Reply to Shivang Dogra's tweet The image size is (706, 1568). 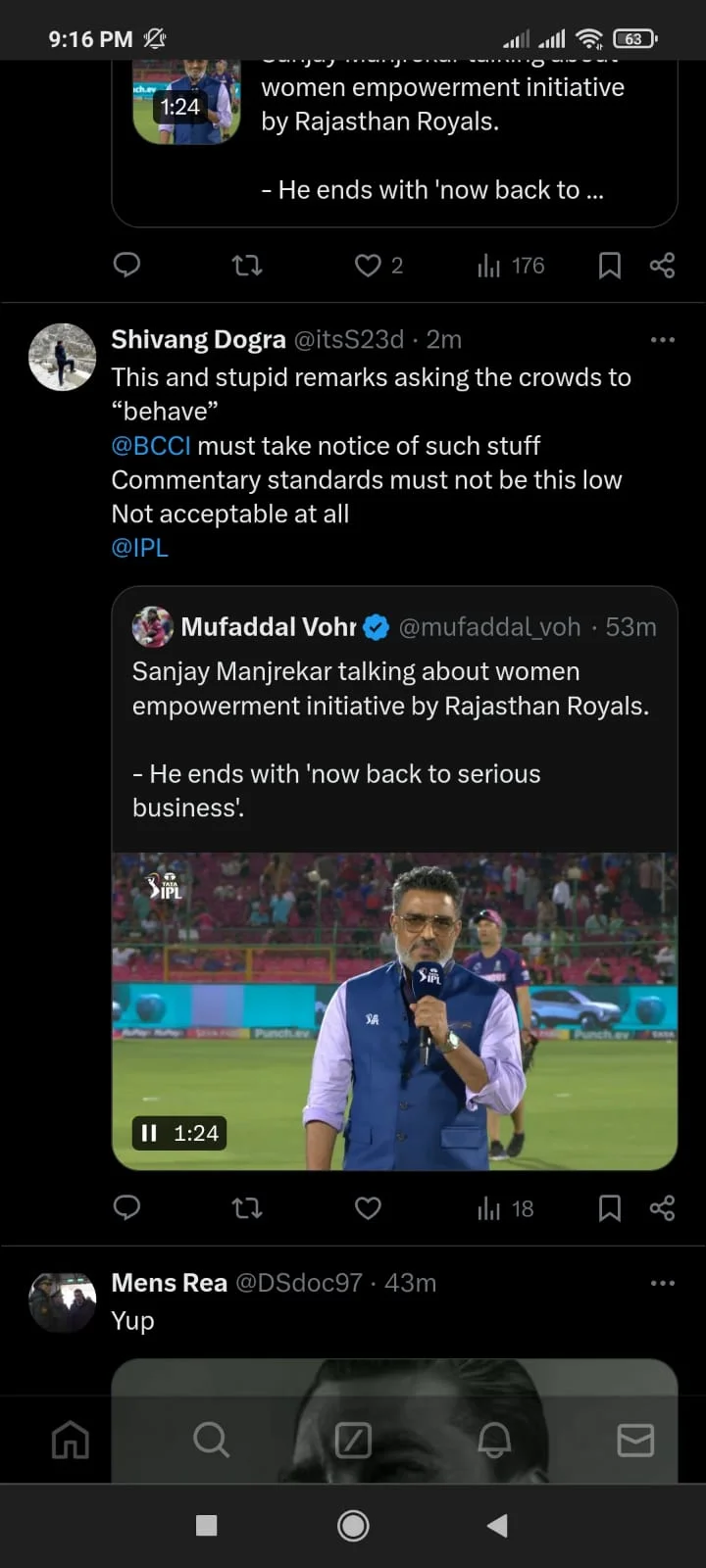(127, 1208)
